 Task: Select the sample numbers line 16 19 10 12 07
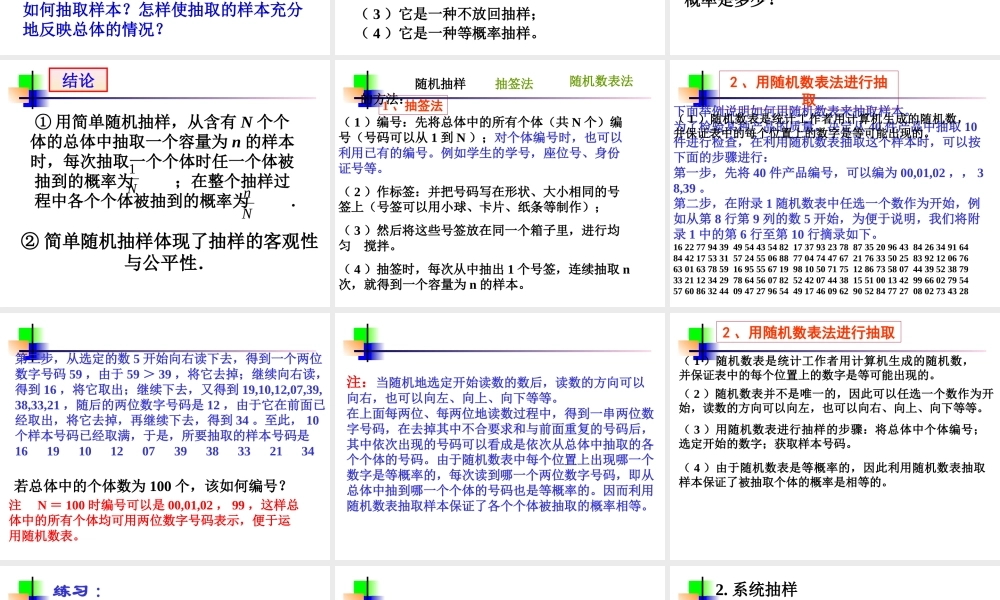pos(165,451)
